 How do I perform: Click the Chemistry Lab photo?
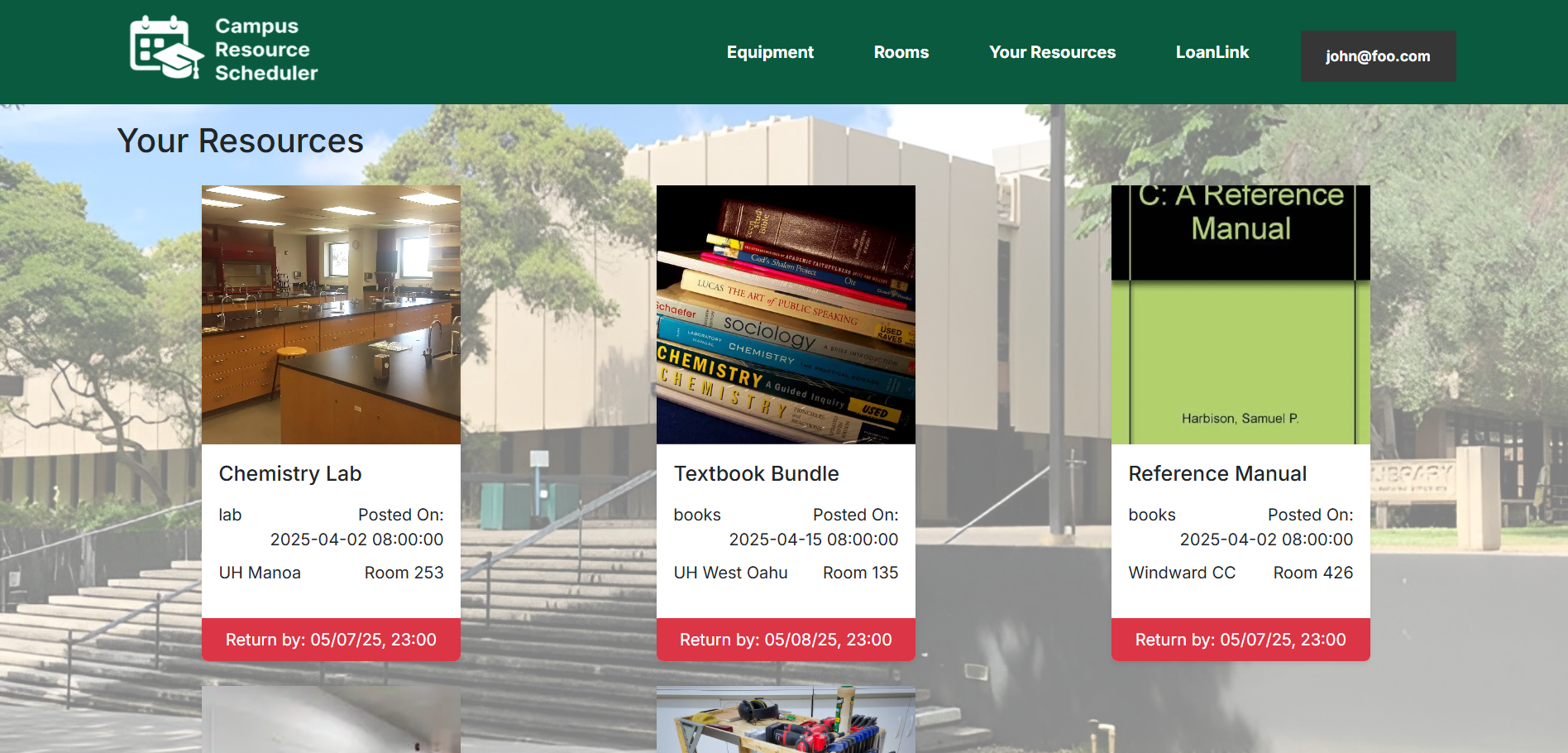[331, 314]
